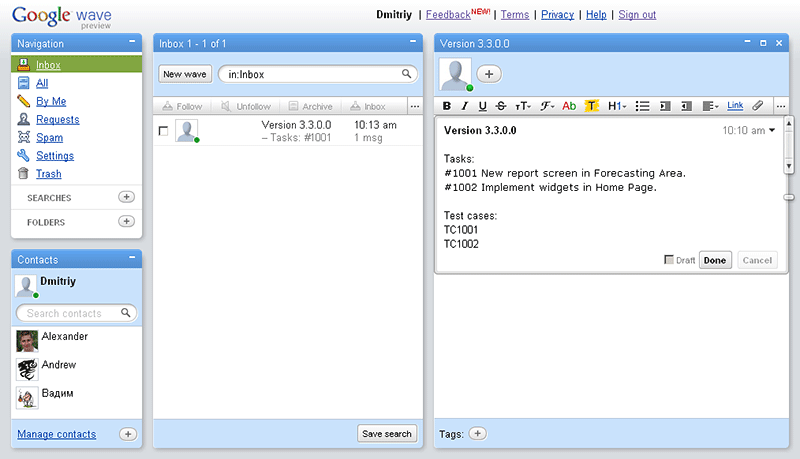800x459 pixels.
Task: Click Unfollow in the inbox toolbar
Action: coord(246,106)
